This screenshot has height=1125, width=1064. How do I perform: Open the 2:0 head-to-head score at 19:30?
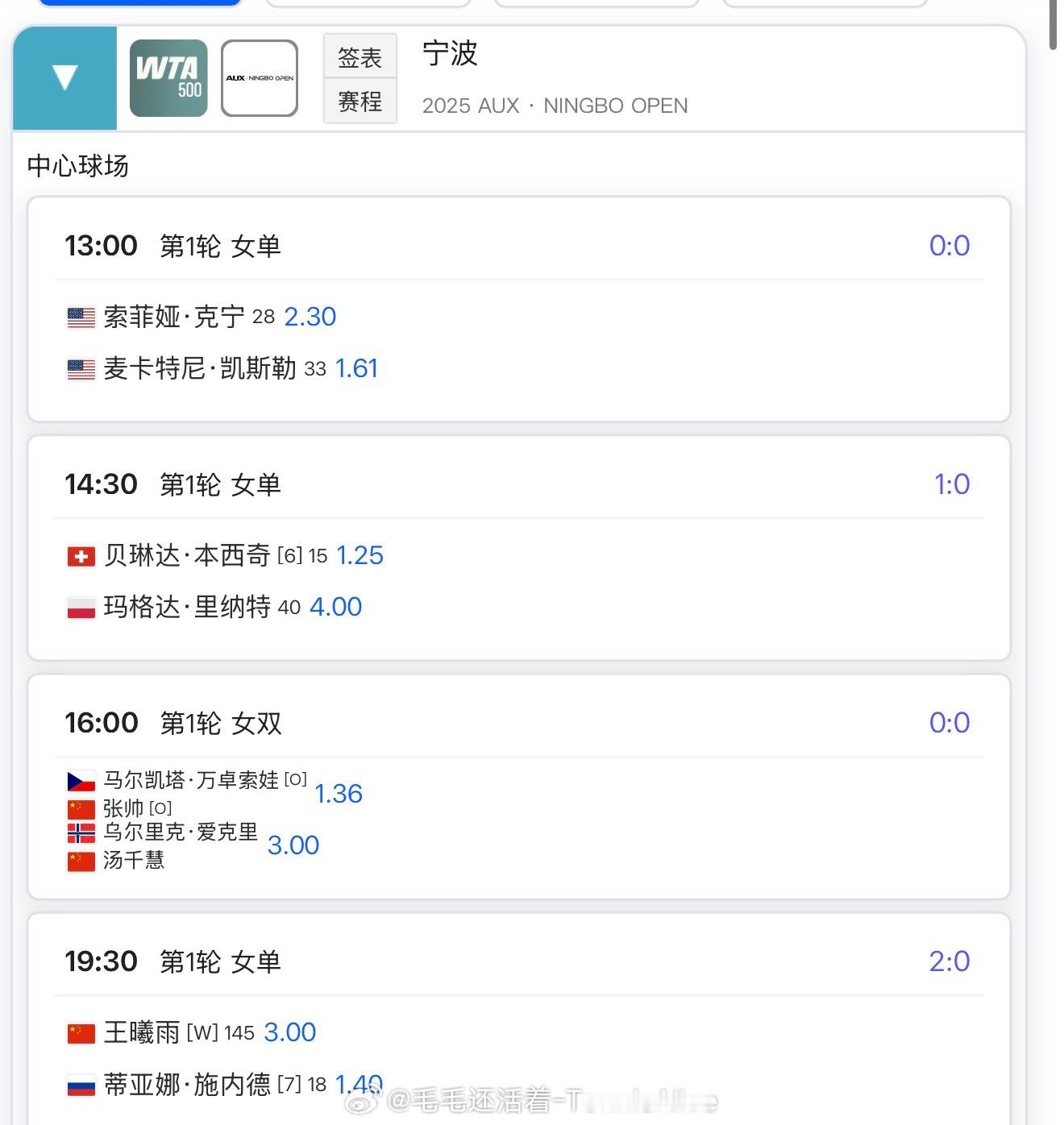tap(949, 961)
